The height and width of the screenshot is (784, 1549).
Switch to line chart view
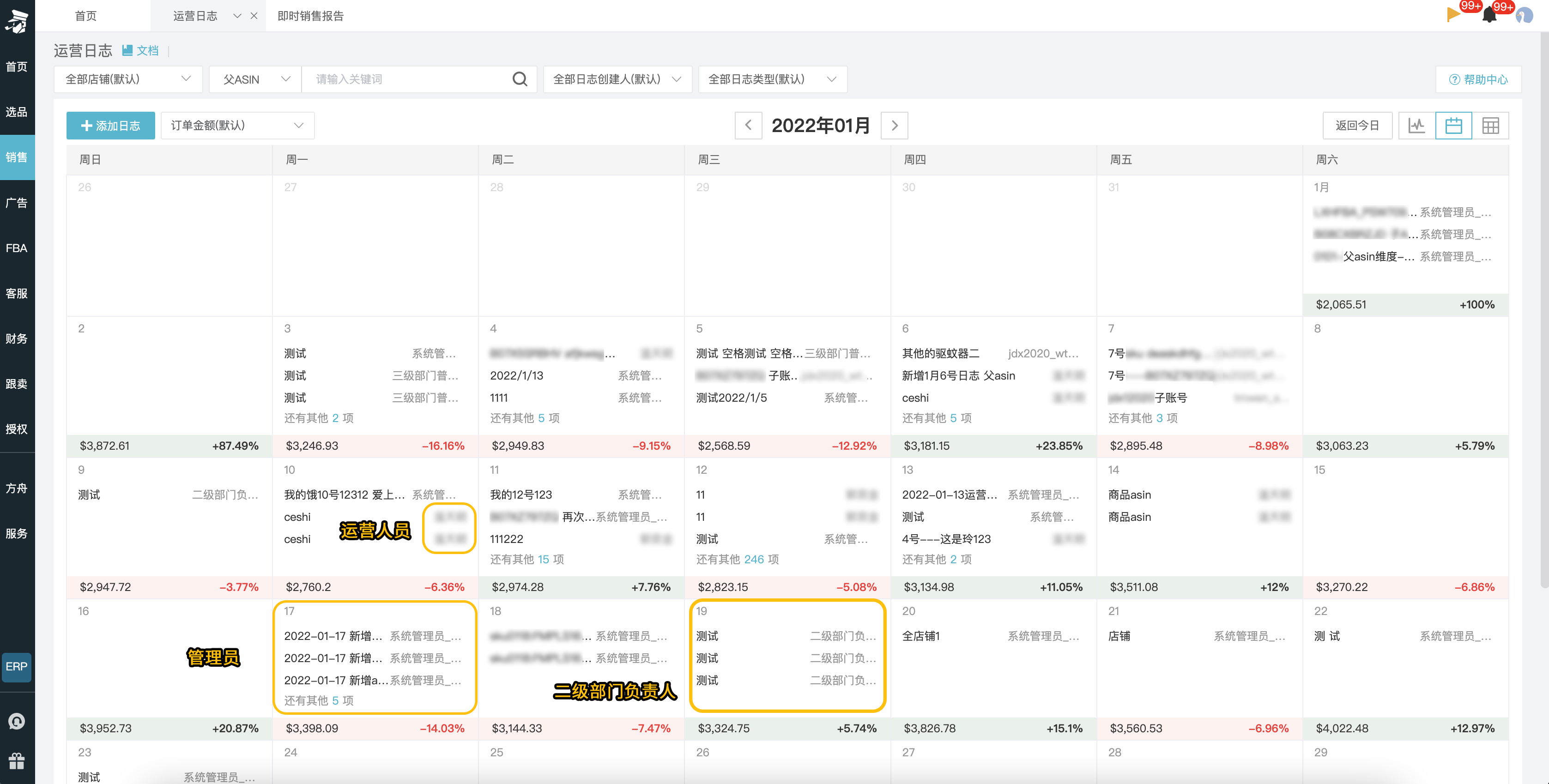pyautogui.click(x=1416, y=126)
